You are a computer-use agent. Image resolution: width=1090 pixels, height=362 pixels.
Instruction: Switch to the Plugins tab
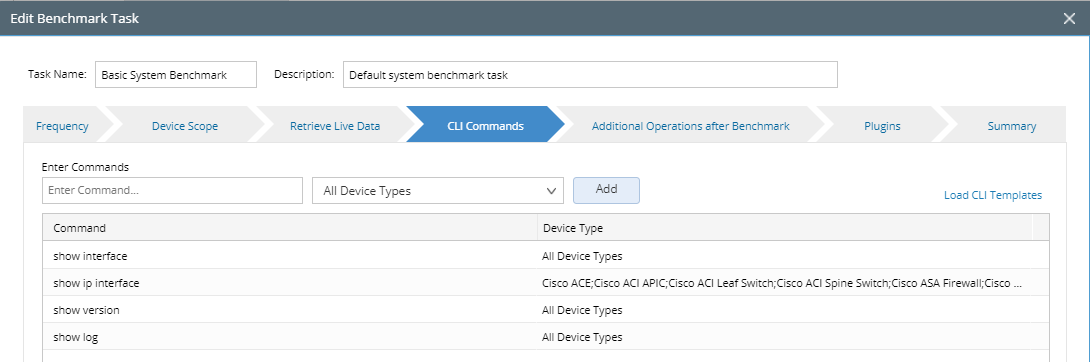pyautogui.click(x=882, y=126)
